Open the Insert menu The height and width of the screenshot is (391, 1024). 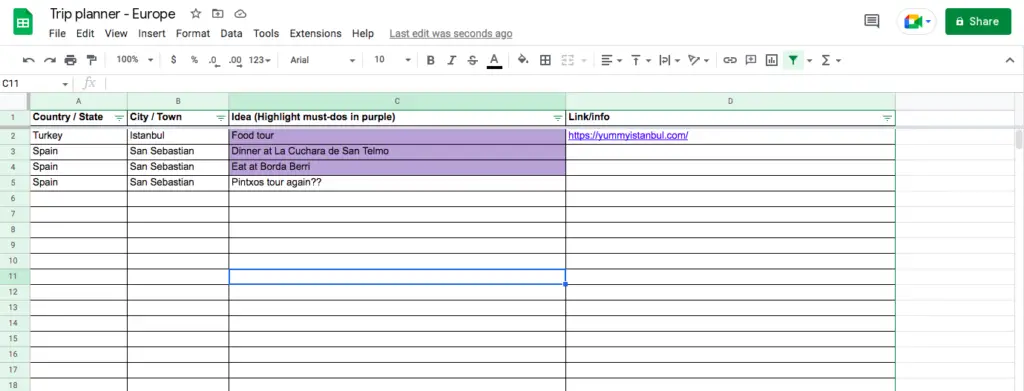click(x=152, y=33)
